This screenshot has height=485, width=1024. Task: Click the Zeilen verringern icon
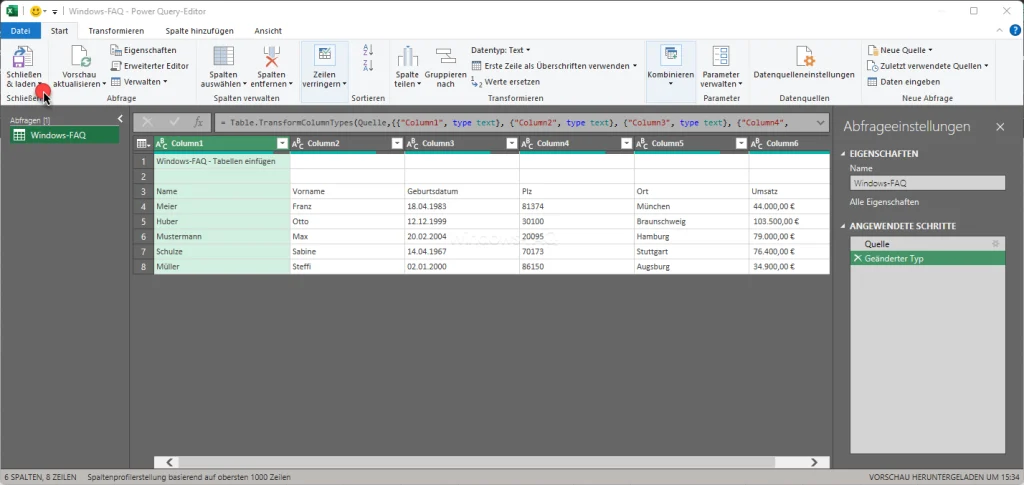coord(325,56)
